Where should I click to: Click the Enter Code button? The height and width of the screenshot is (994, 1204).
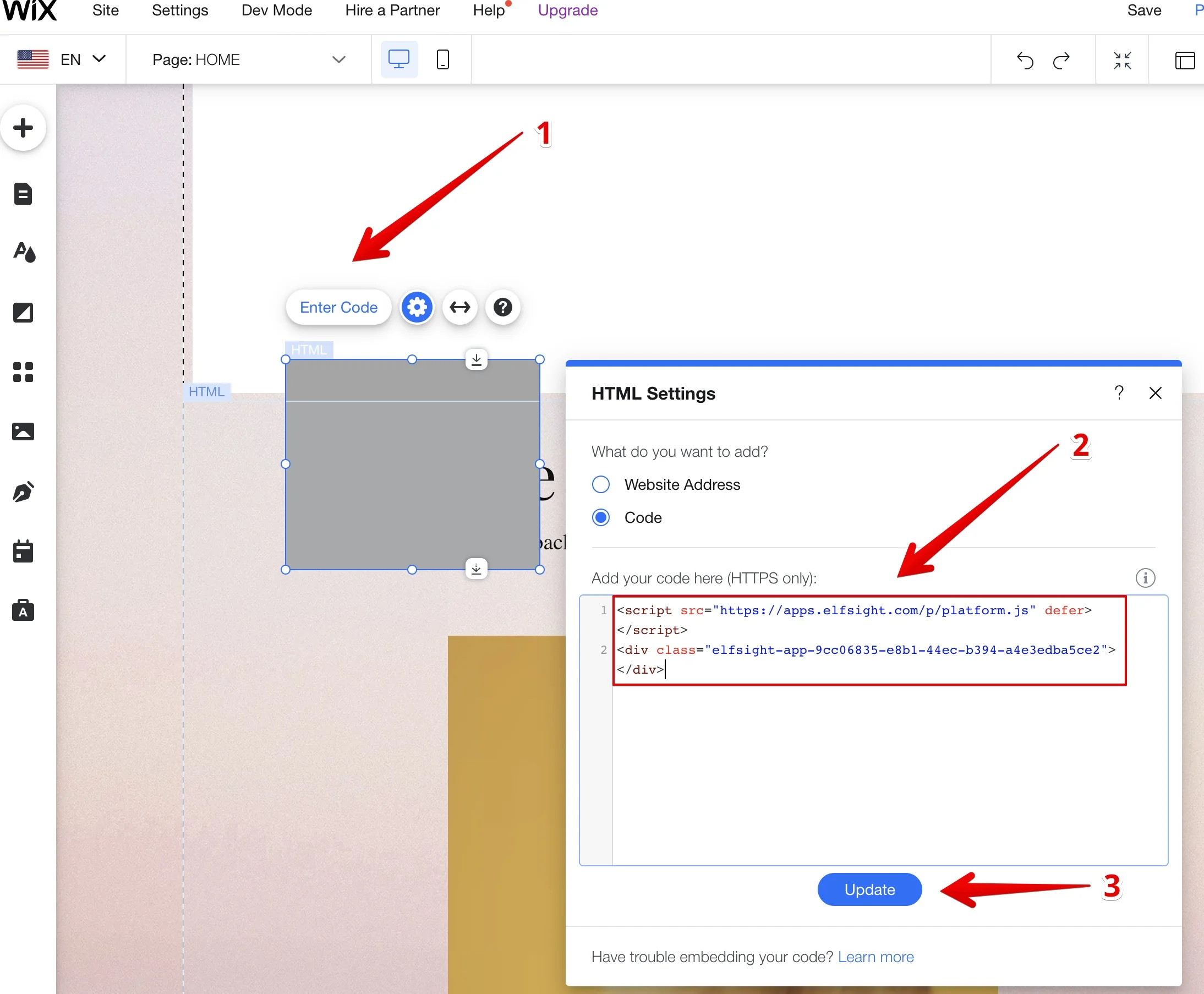(338, 308)
